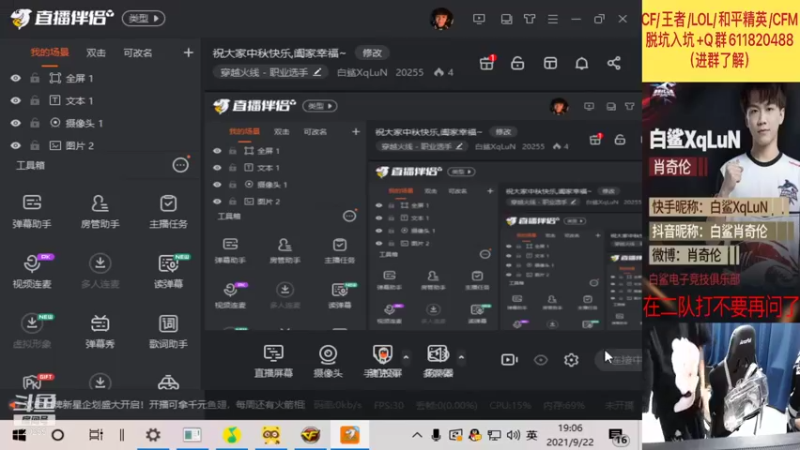Expand arrow next to screen-cast shield icon
The width and height of the screenshot is (800, 450).
click(x=406, y=357)
